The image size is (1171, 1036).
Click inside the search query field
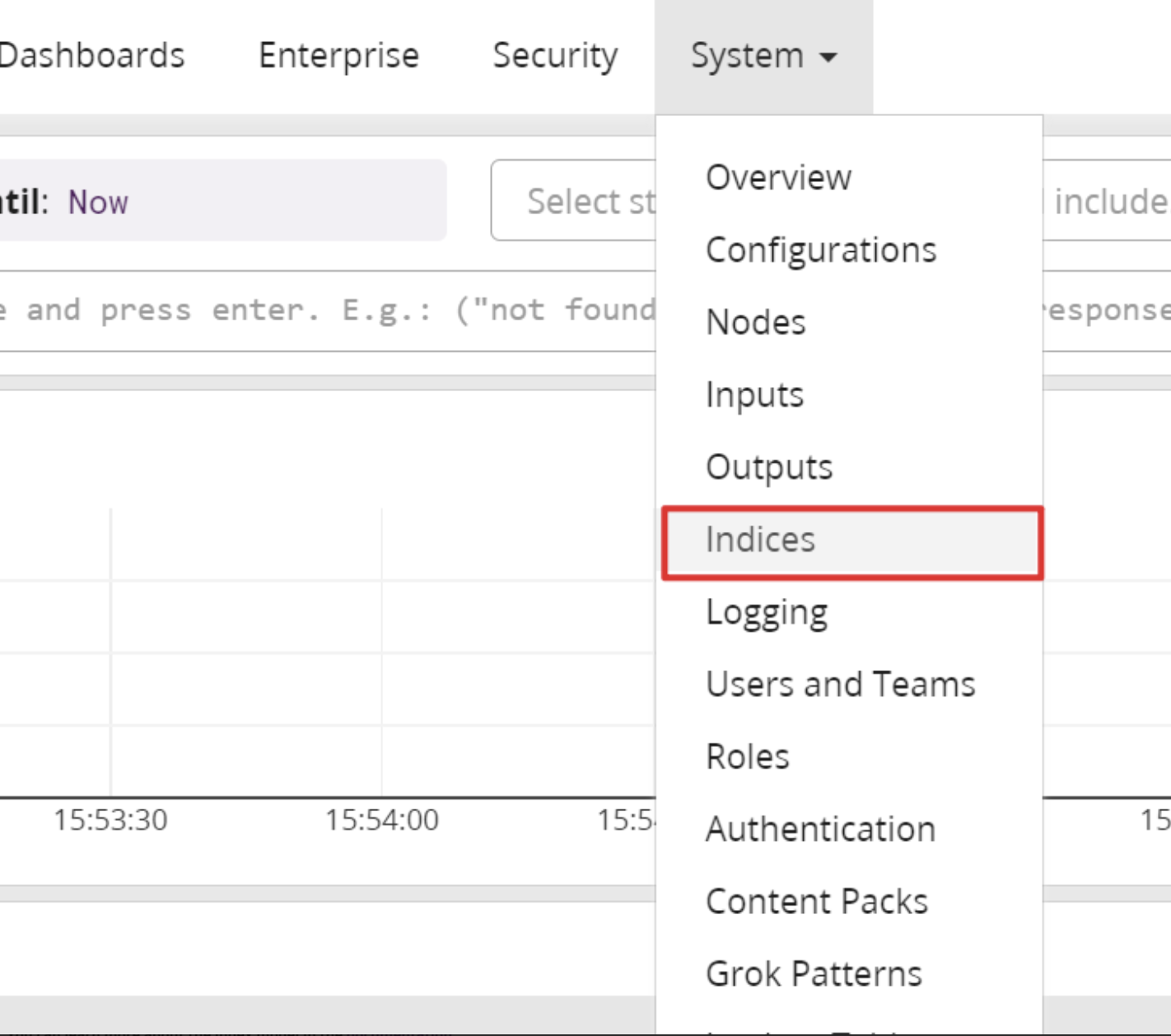click(329, 309)
